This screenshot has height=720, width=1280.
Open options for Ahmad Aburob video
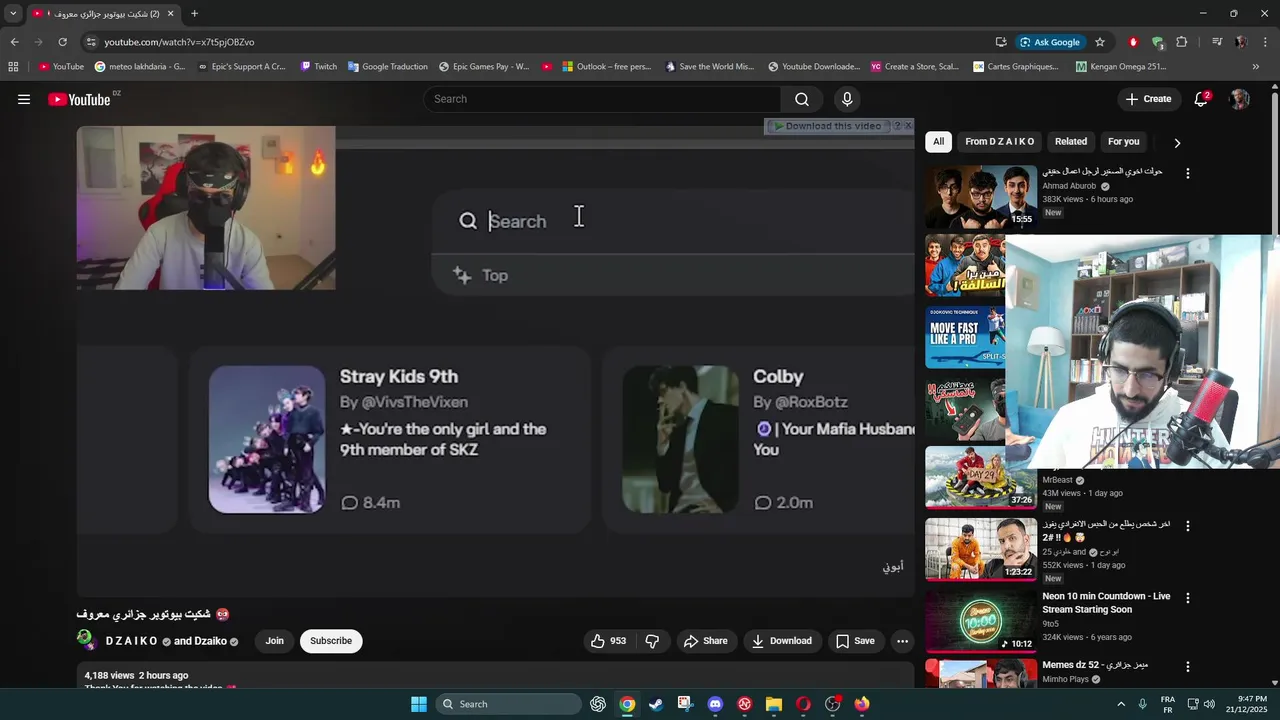coord(1188,173)
